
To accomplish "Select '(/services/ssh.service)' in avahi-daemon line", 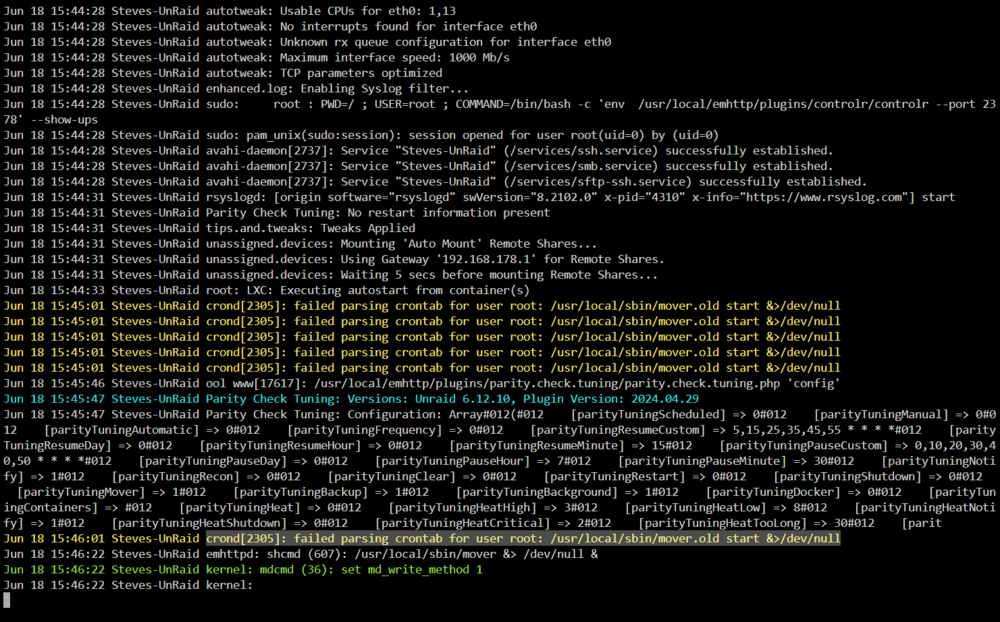I will click(x=581, y=151).
